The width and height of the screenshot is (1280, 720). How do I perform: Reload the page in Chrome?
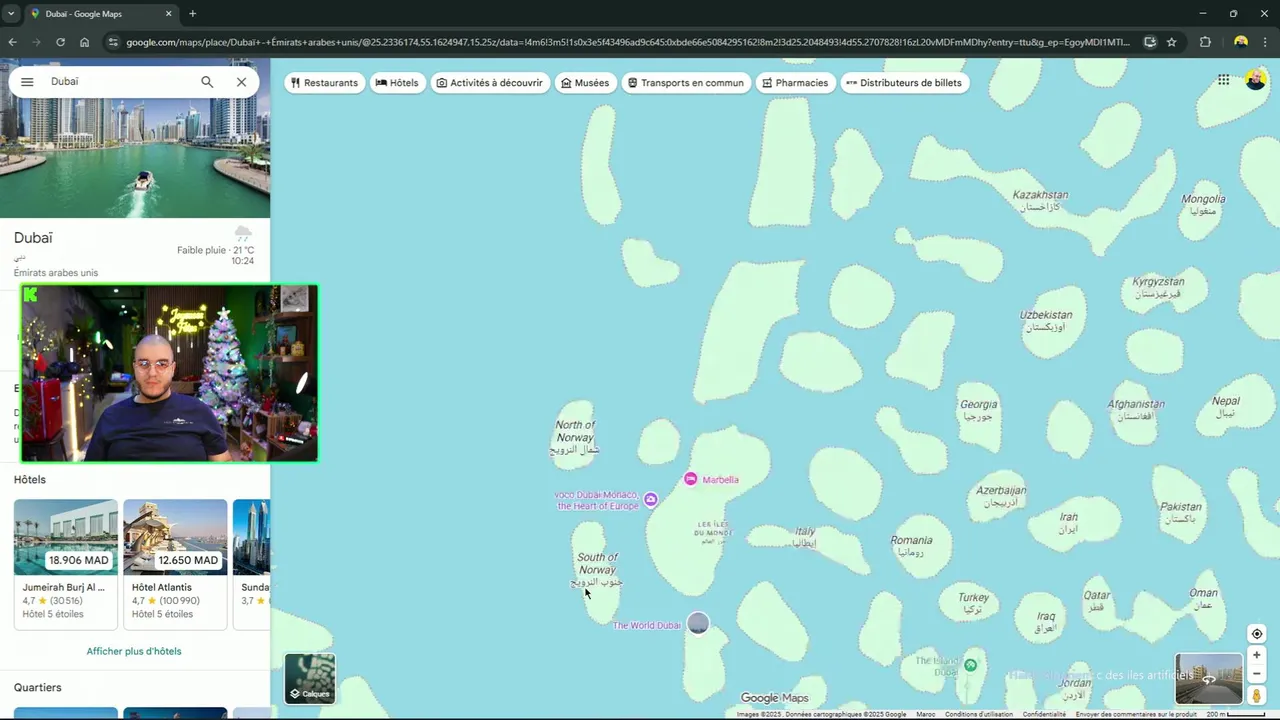click(60, 42)
